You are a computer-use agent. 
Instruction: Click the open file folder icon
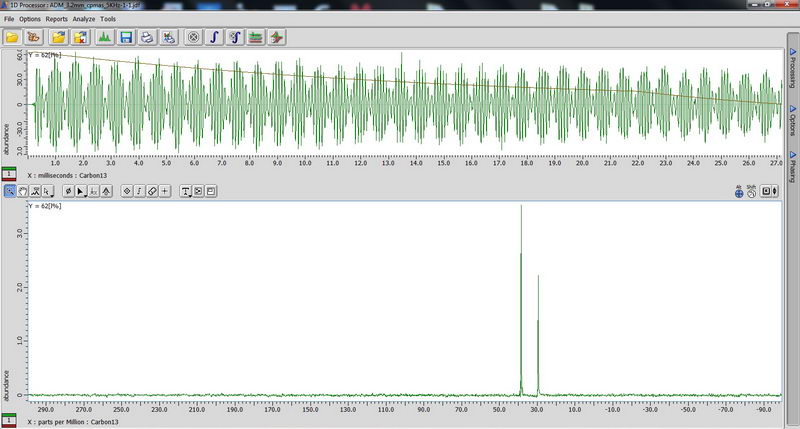(12, 37)
